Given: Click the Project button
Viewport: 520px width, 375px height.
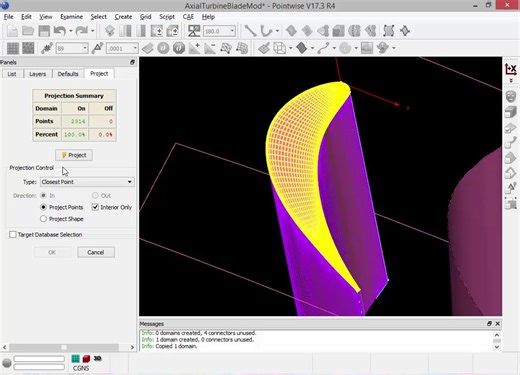Looking at the screenshot, I should tap(74, 155).
